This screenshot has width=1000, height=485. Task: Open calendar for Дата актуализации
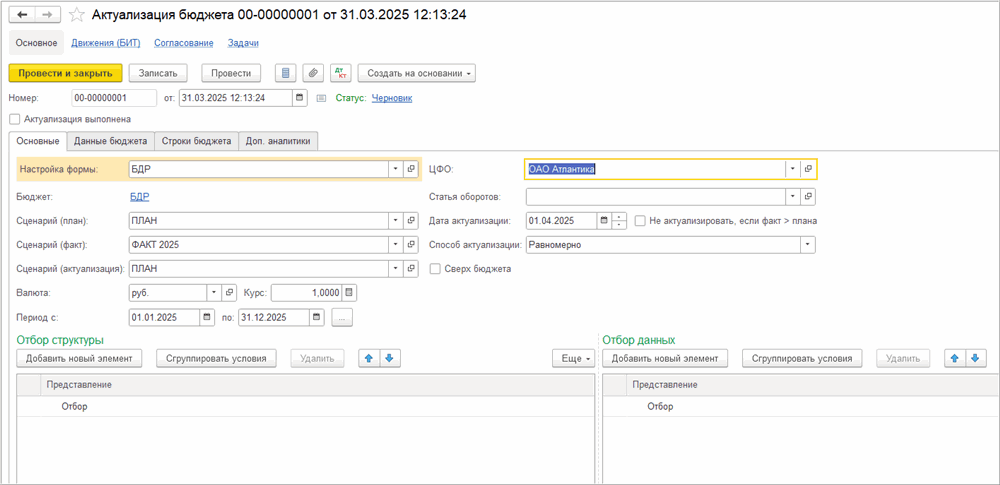click(604, 221)
